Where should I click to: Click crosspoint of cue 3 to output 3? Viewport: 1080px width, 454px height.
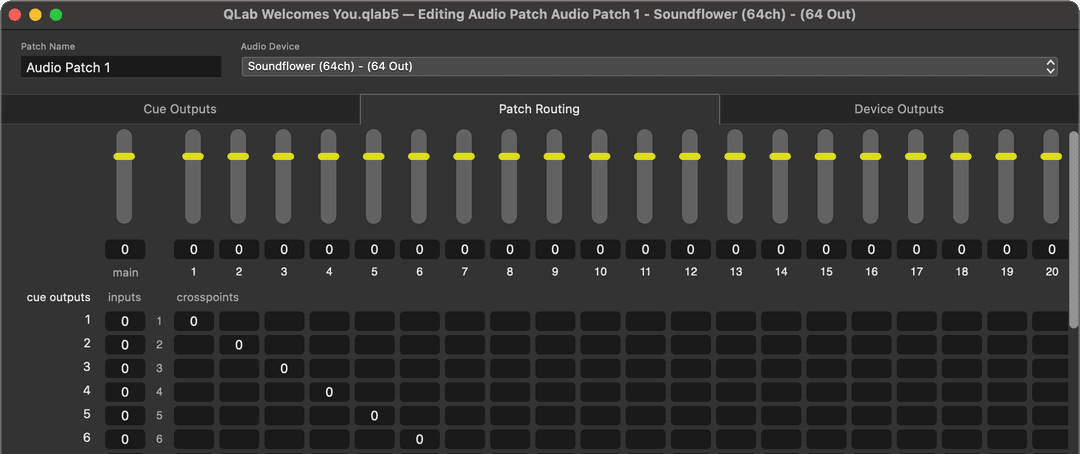tap(284, 368)
